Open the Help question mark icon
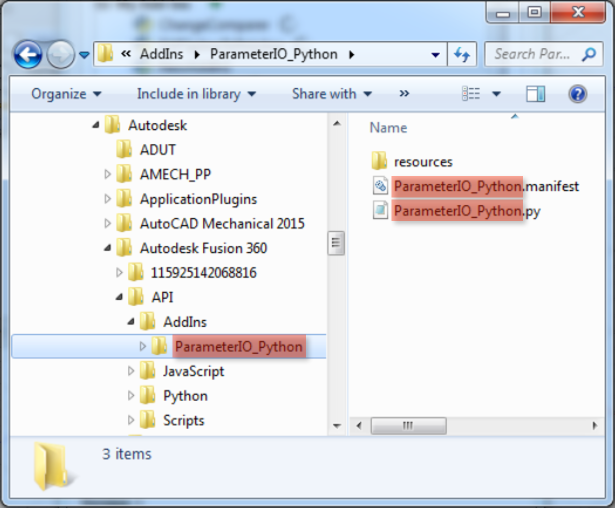 [577, 94]
